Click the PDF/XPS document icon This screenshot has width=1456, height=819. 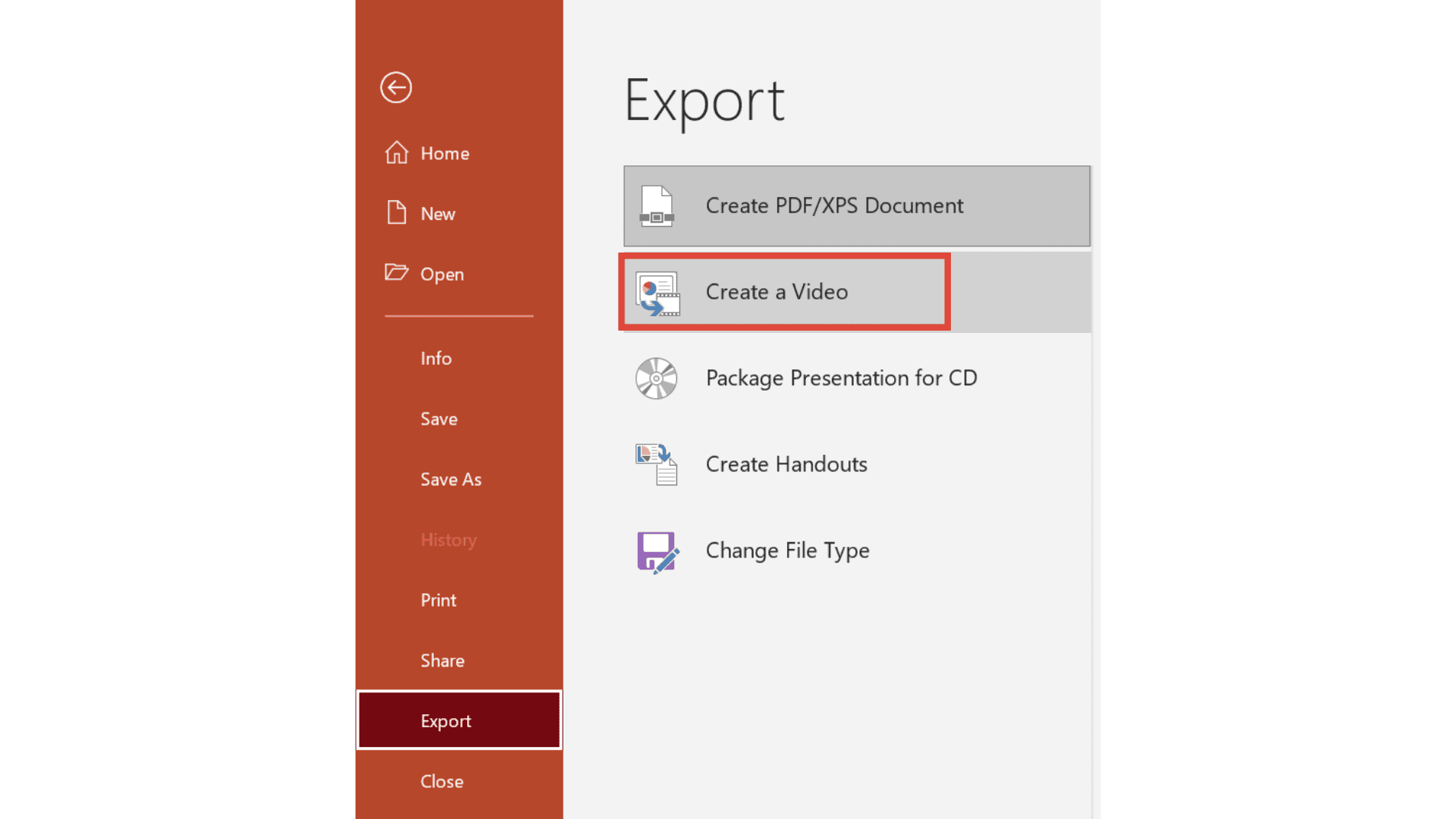coord(657,206)
